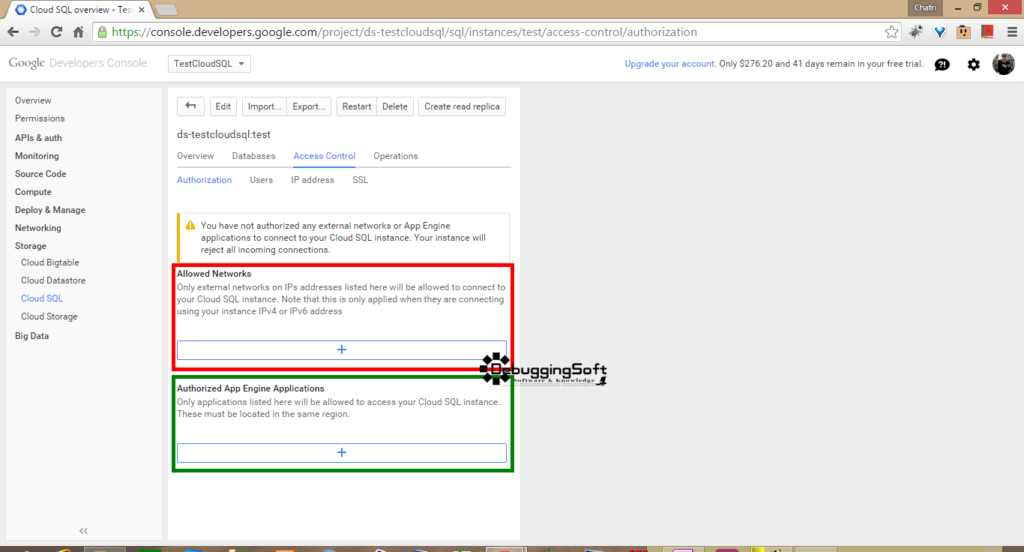Image resolution: width=1024 pixels, height=552 pixels.
Task: Close the Cloud SQL overview tab
Action: (142, 10)
